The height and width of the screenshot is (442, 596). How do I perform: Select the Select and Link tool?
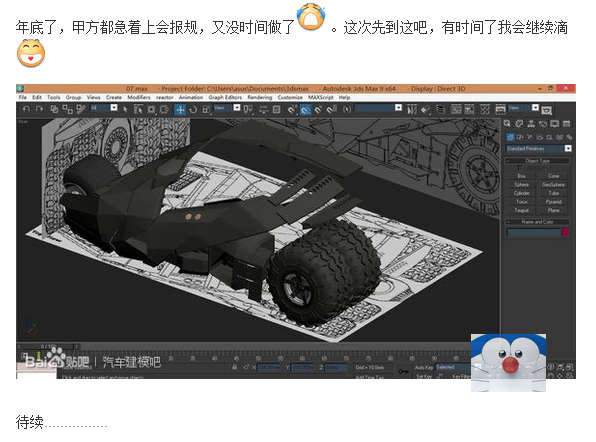point(54,109)
